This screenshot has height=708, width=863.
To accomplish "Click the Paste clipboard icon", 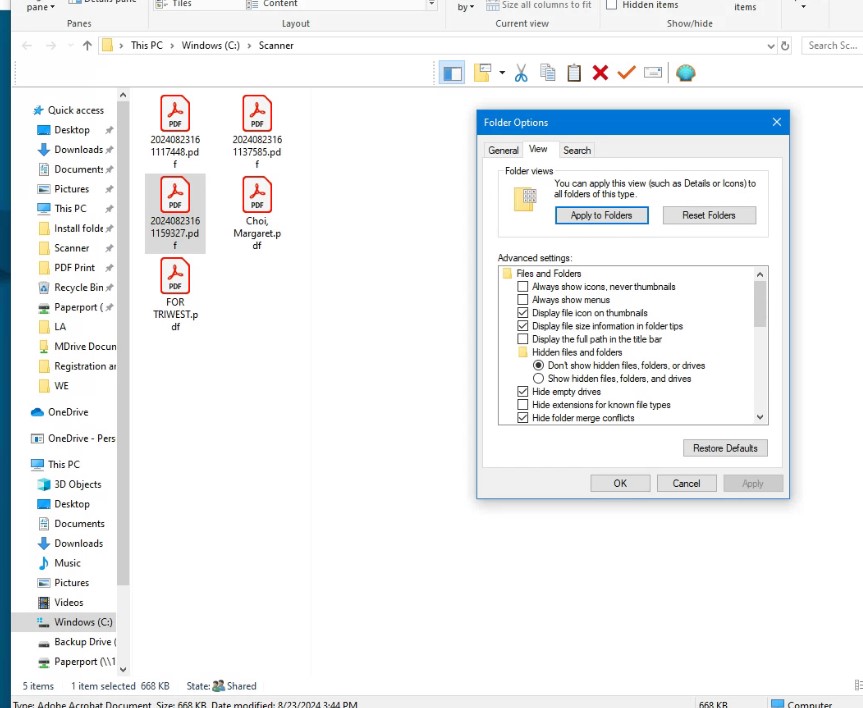I will point(574,73).
